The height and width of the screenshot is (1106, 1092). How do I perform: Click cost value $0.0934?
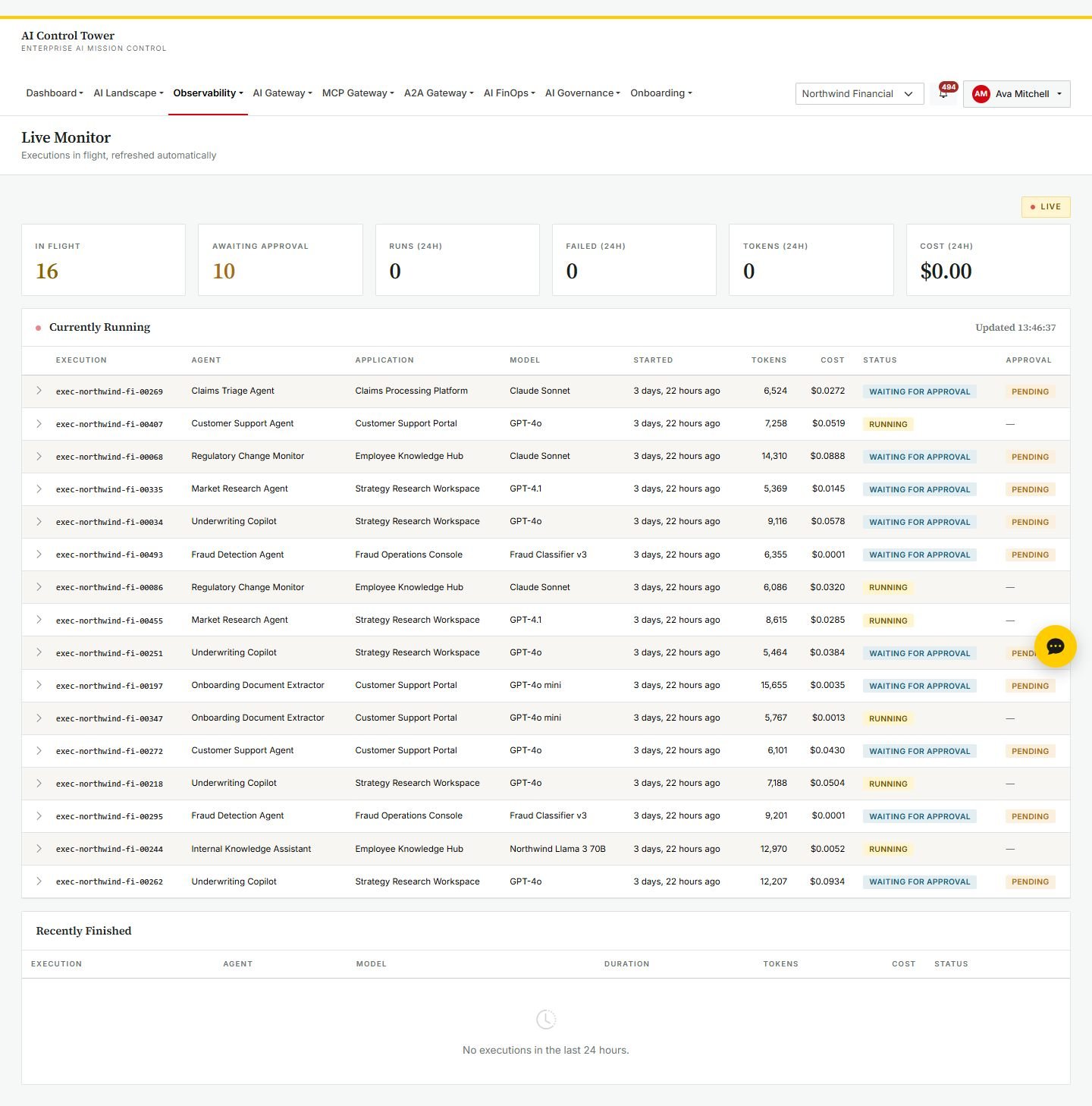tap(827, 881)
